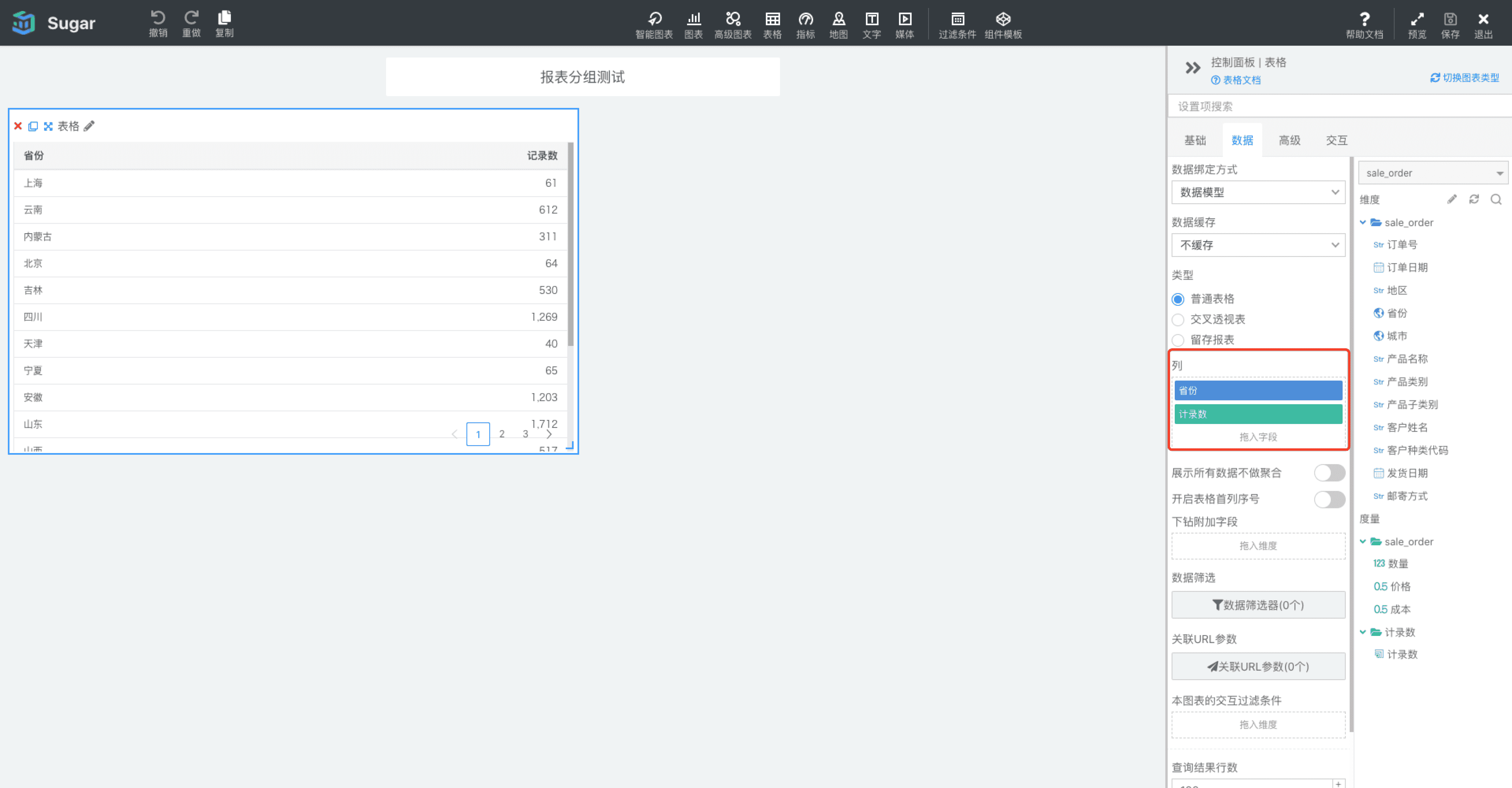Toggle 展示所有数据不做聚合 switch
The image size is (1512, 788).
point(1330,473)
